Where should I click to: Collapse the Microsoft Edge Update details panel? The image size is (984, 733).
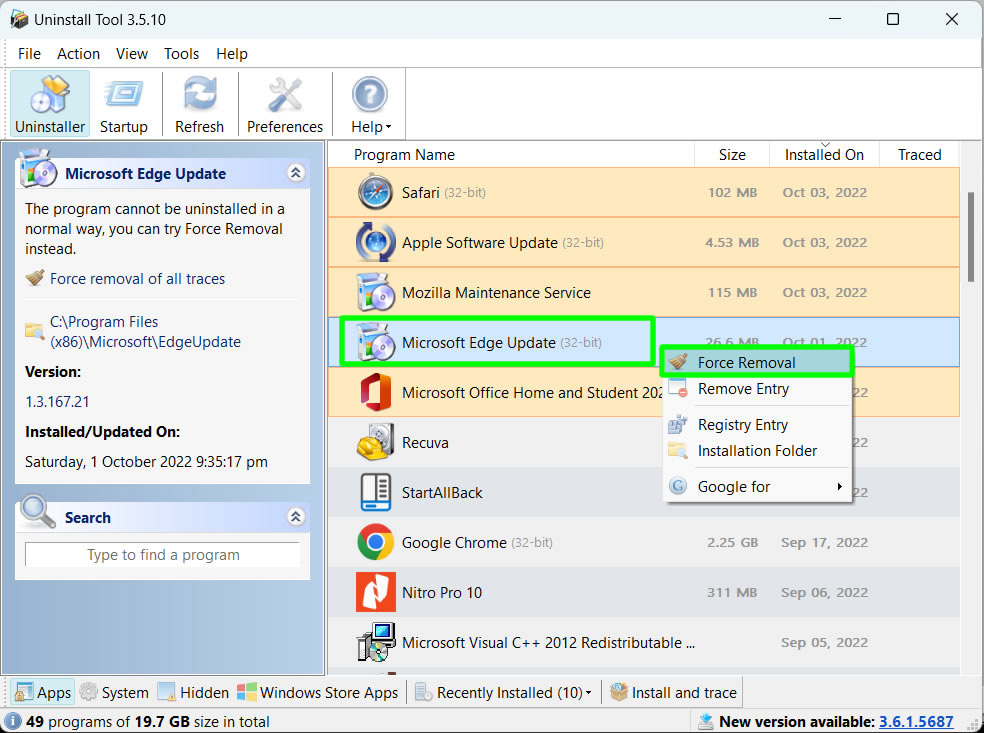point(296,173)
